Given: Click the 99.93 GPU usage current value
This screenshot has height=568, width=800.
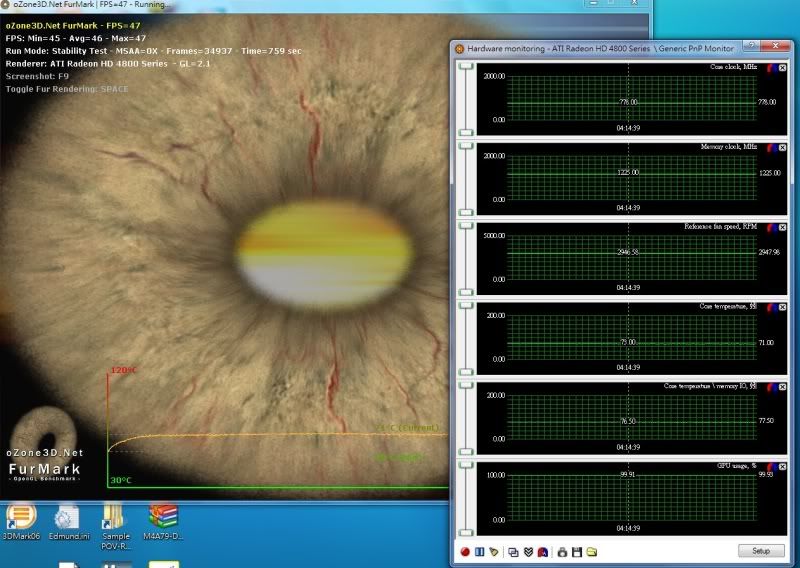Looking at the screenshot, I should (x=766, y=474).
